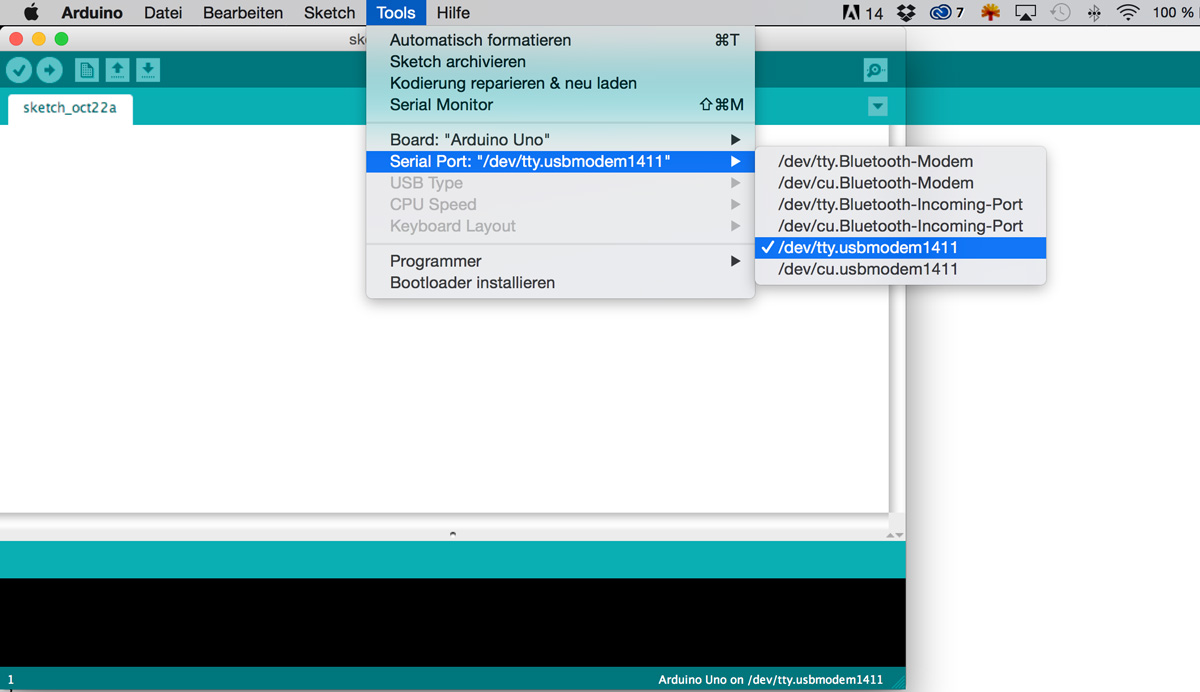Select checked /dev/tty.usbmodem1411 port
This screenshot has width=1200, height=692.
(900, 248)
